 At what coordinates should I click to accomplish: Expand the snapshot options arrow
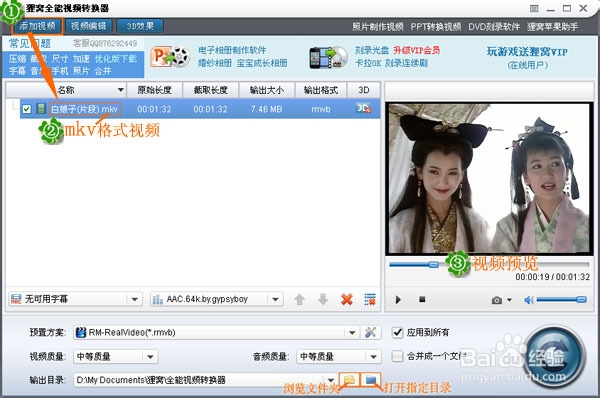(509, 300)
